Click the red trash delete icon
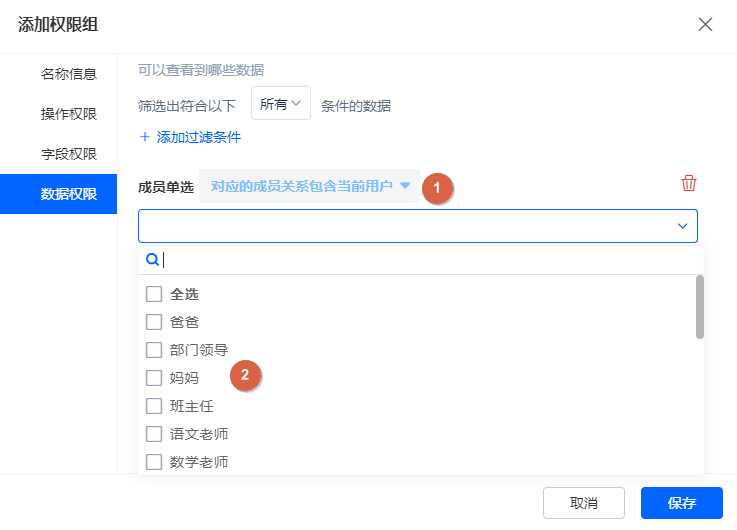 click(689, 183)
